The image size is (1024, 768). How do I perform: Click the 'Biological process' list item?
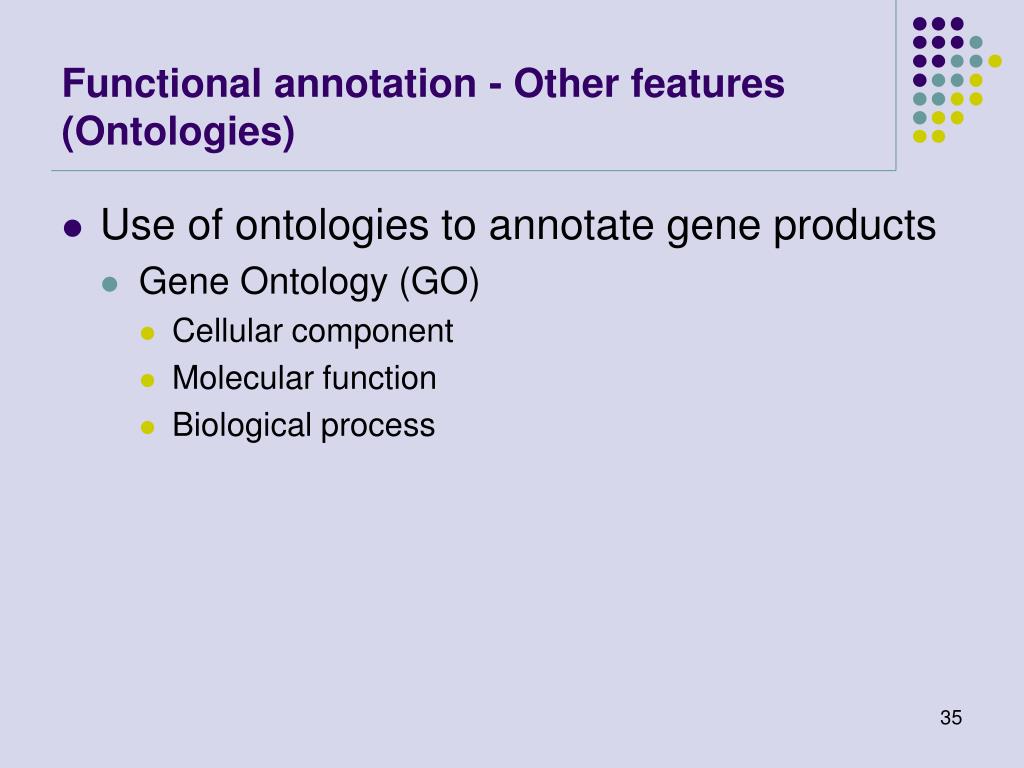coord(304,426)
